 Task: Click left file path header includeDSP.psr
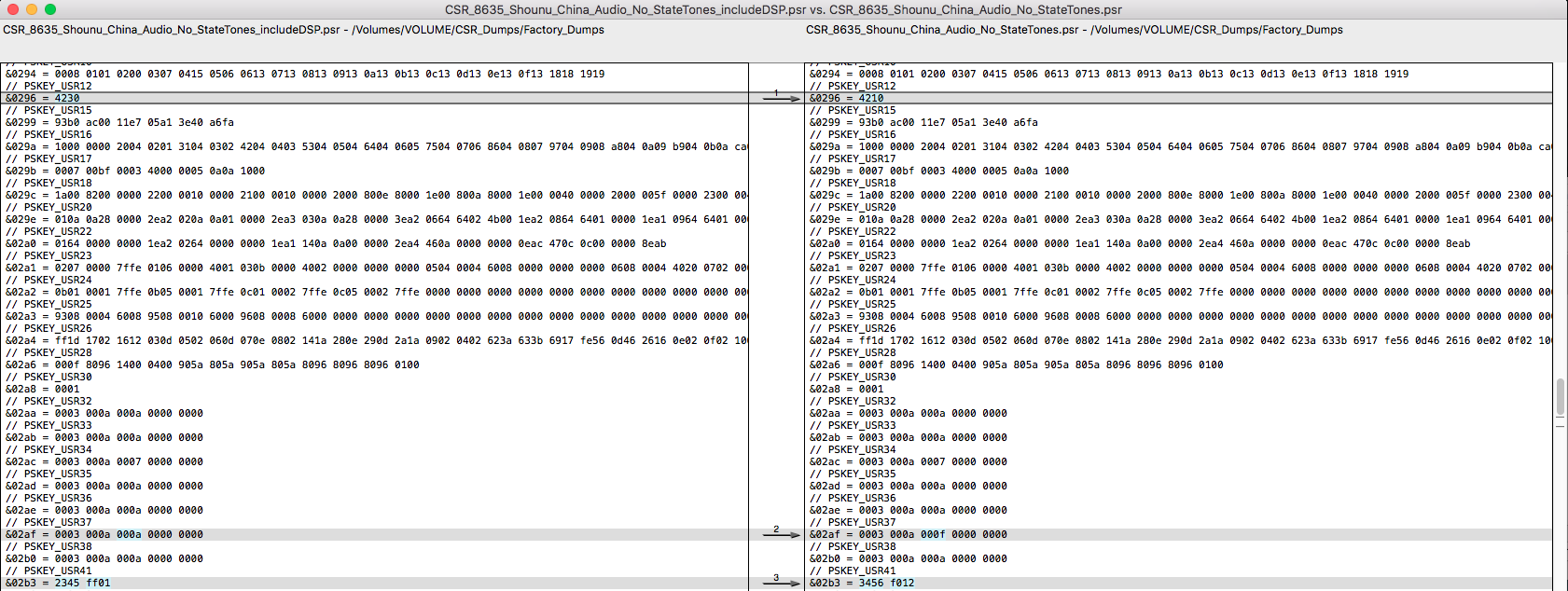[303, 30]
